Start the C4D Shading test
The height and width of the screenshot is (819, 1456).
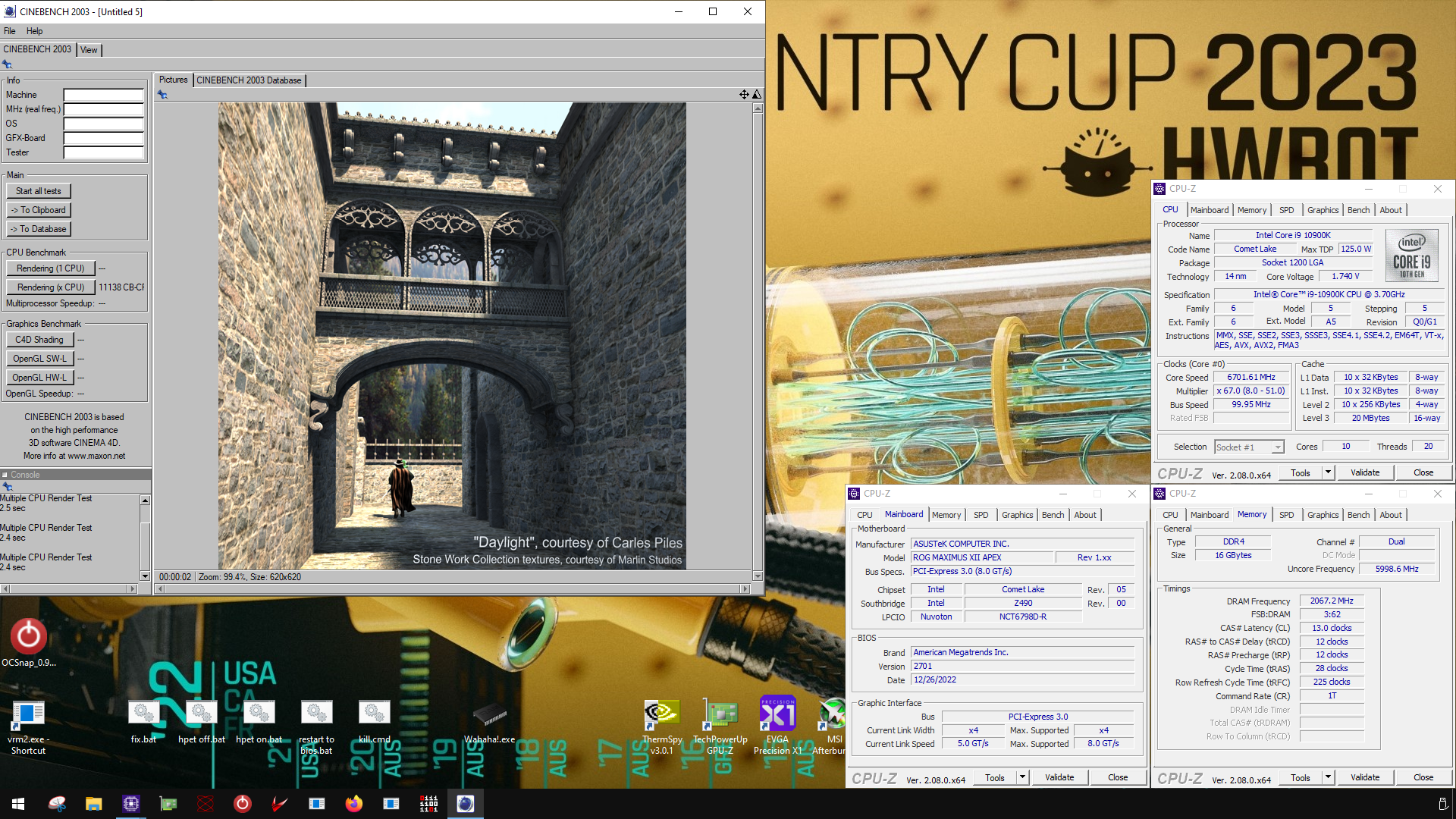click(x=40, y=340)
